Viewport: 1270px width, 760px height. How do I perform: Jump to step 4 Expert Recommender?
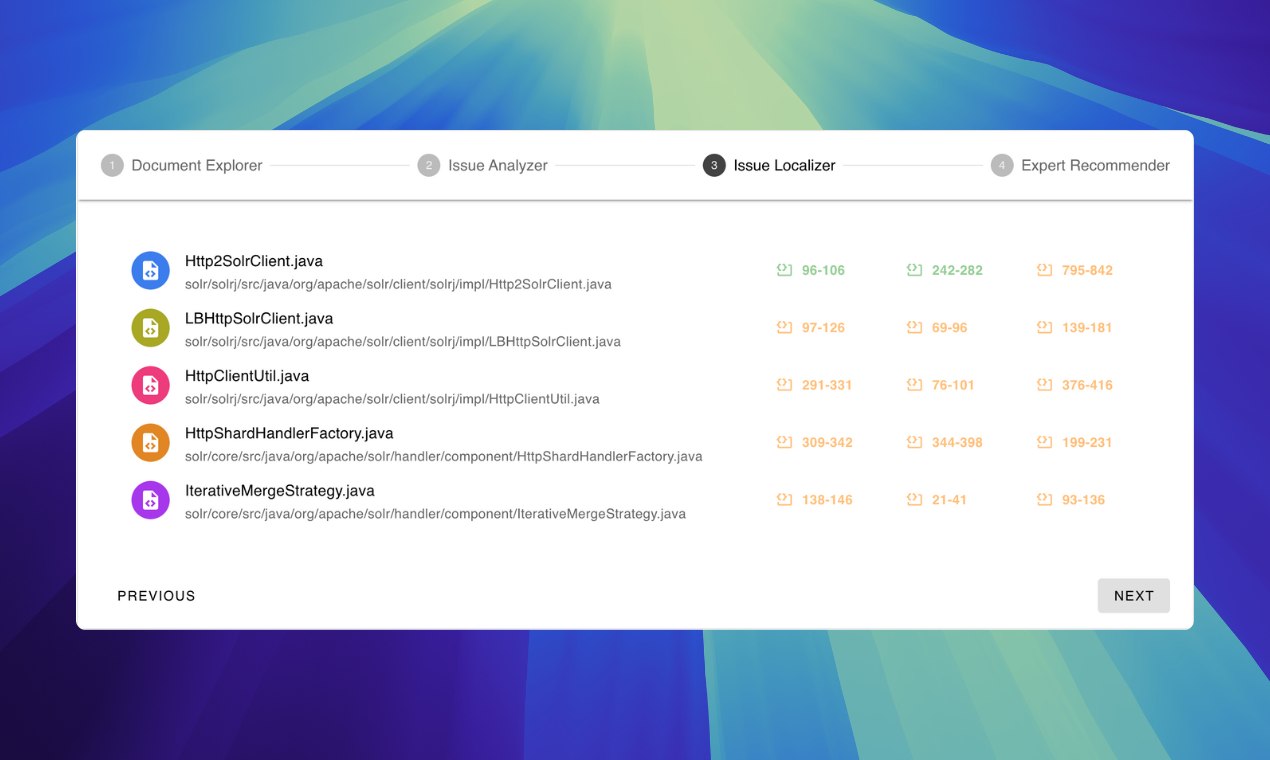click(1080, 165)
